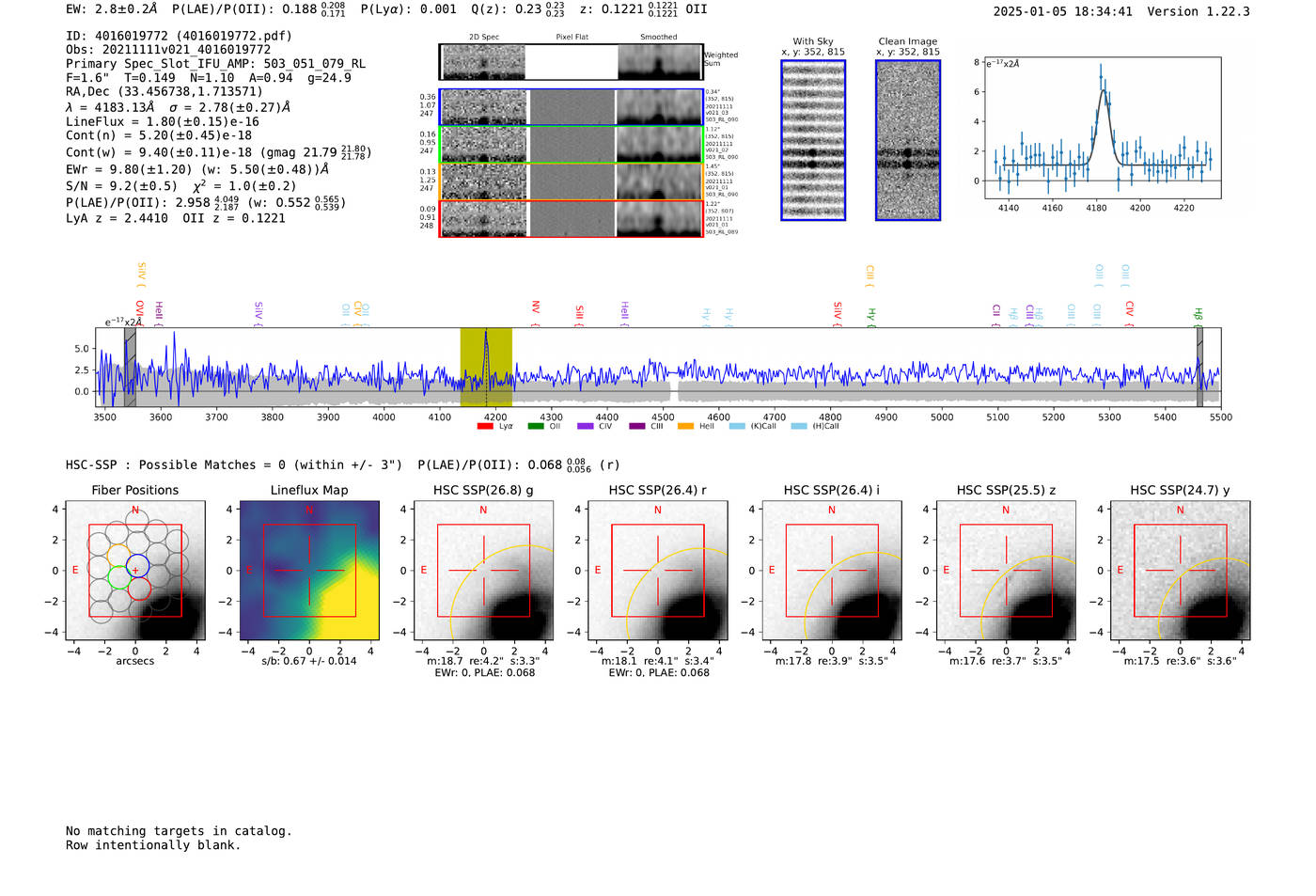Open the Fiber Positions panel
1316x896 pixels.
pyautogui.click(x=135, y=571)
